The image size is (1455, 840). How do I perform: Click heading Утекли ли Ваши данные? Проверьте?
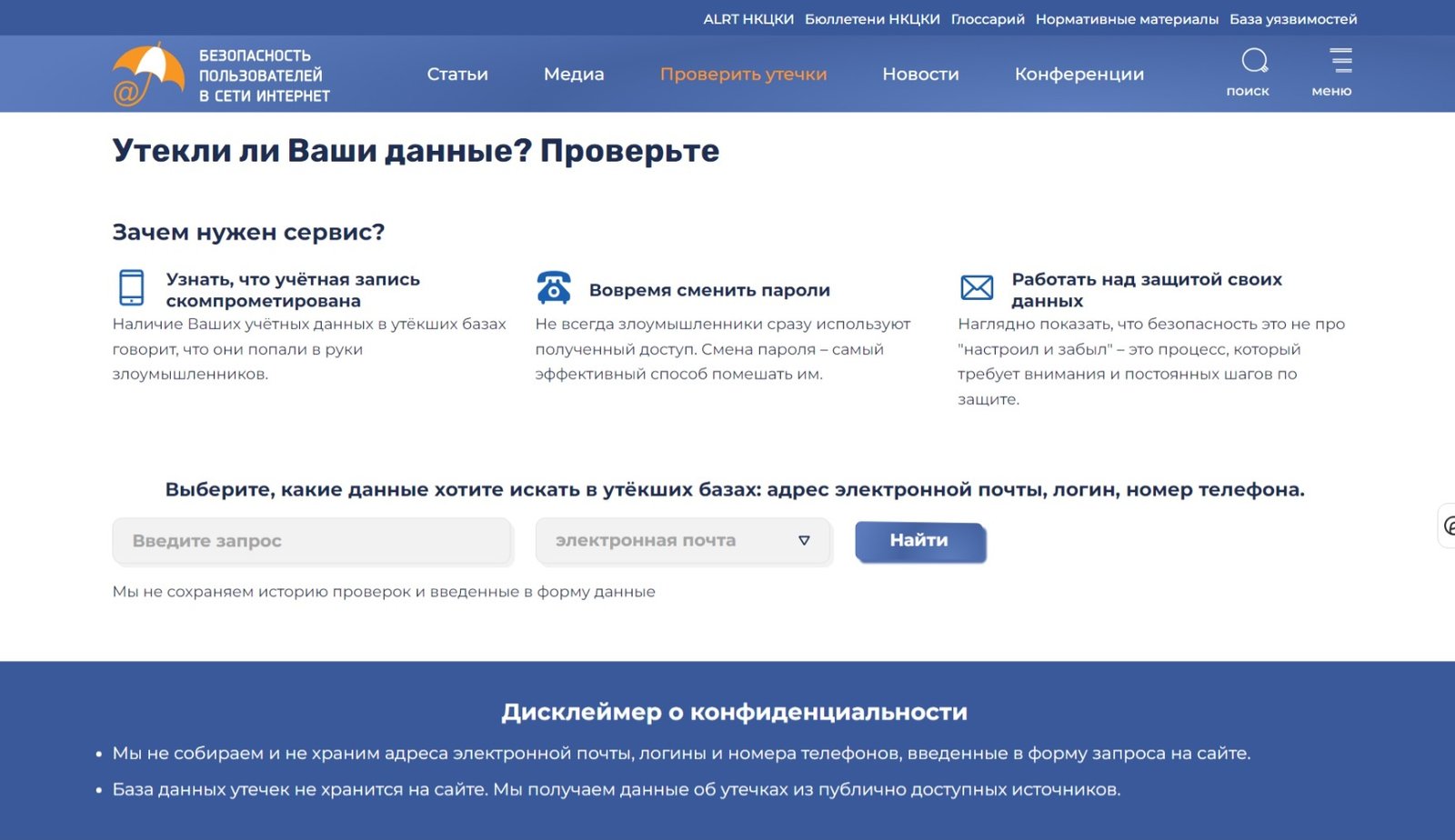click(416, 151)
